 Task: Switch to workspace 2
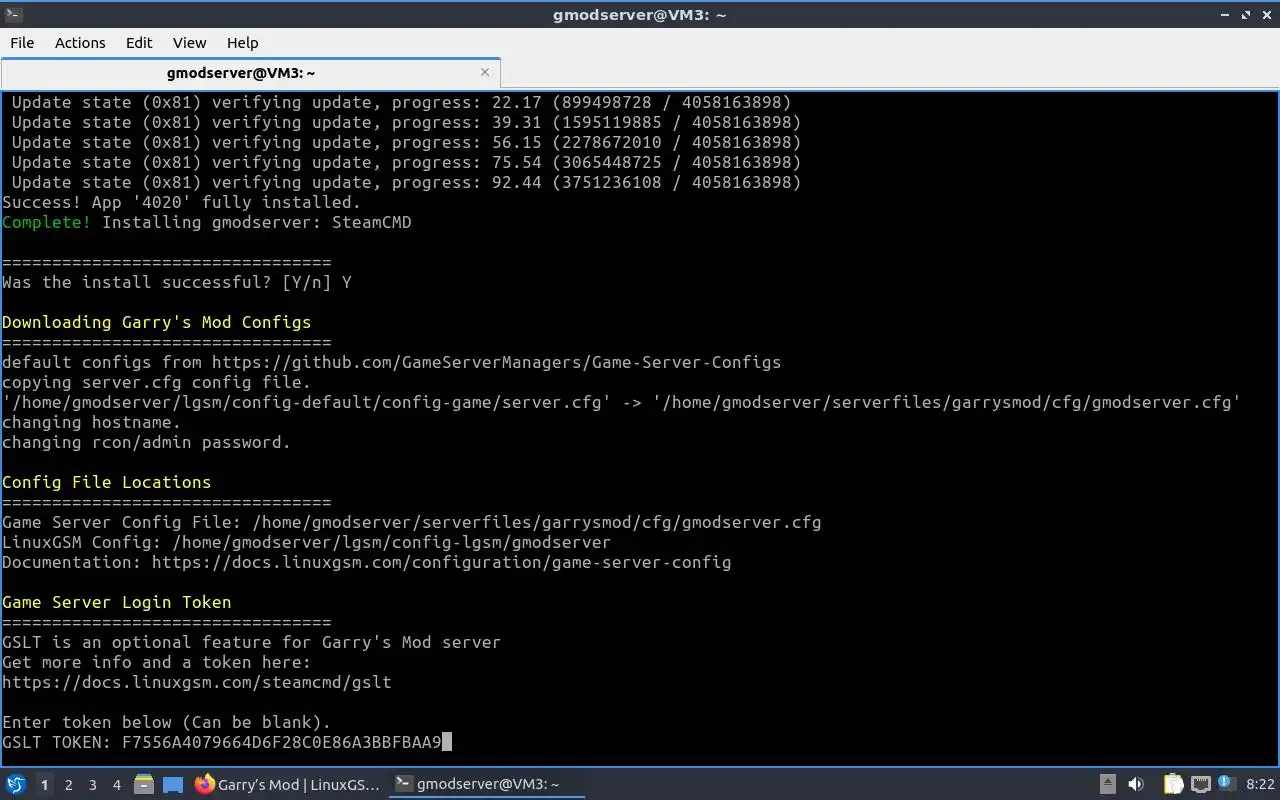[69, 785]
